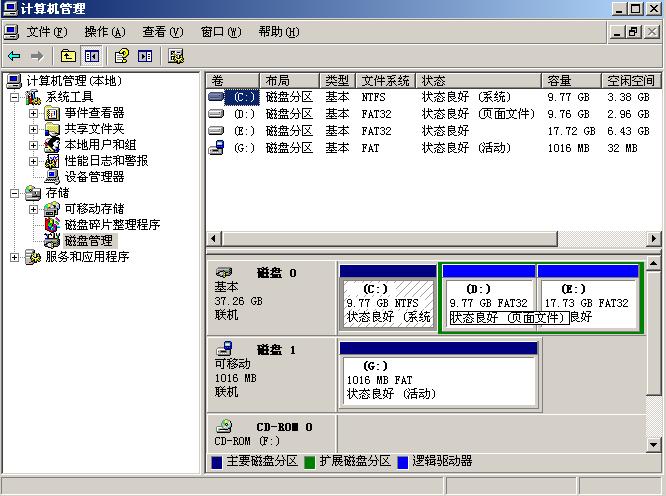This screenshot has height=496, width=666.
Task: Select the E: 17.73 GB partition block
Action: [588, 297]
